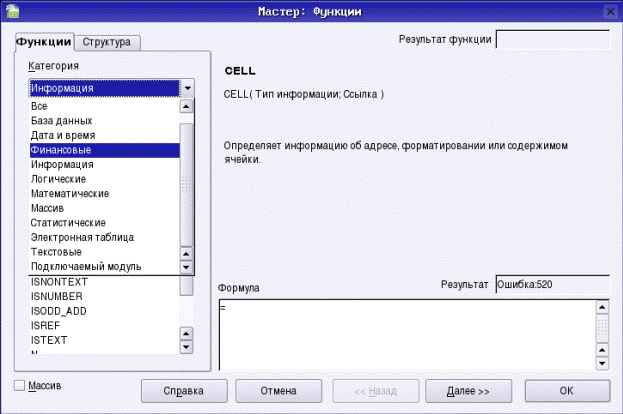Choose Дата и время category
Image resolution: width=623 pixels, height=414 pixels.
tap(104, 135)
